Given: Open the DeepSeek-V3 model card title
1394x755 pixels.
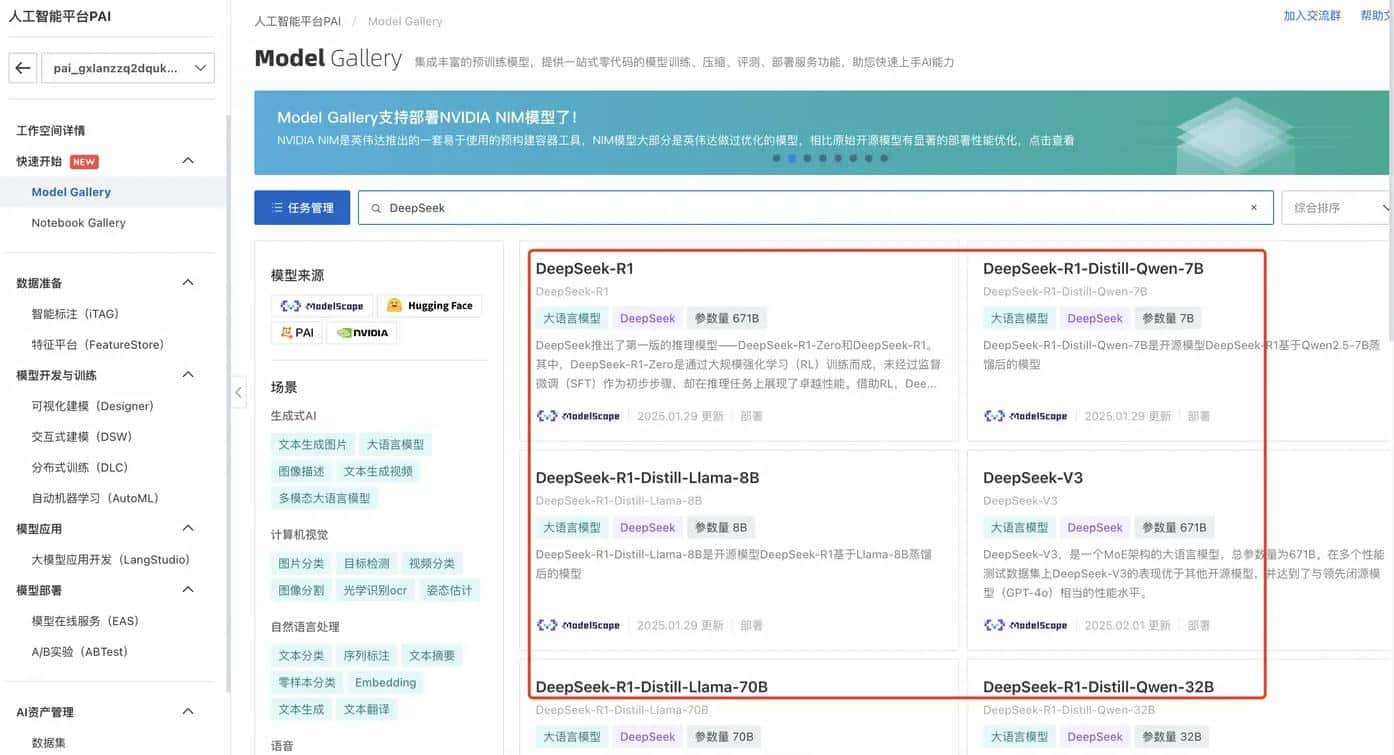Looking at the screenshot, I should point(1033,478).
